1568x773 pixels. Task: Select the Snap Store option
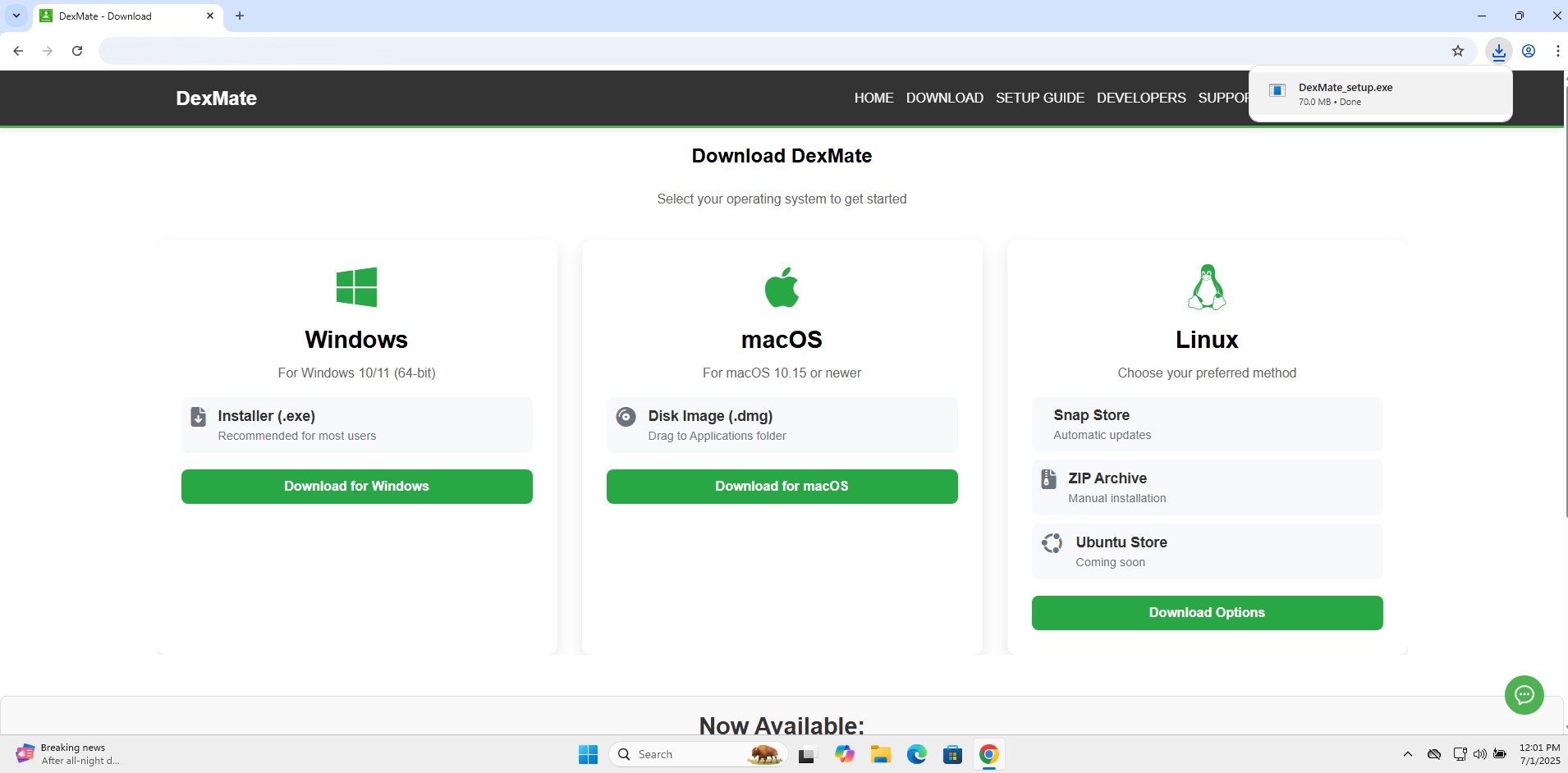1207,423
